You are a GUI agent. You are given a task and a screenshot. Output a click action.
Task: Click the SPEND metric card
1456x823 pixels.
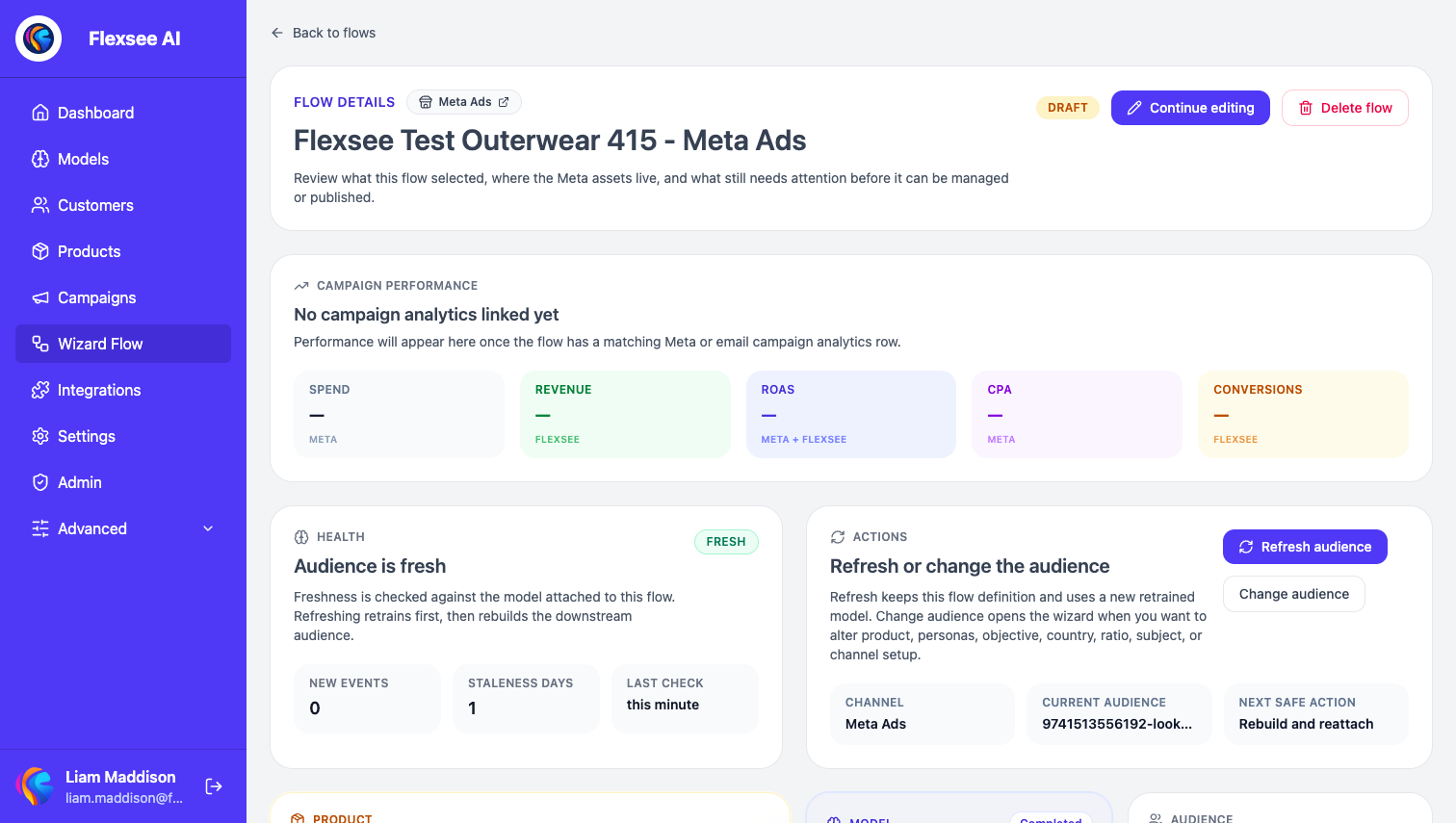pyautogui.click(x=399, y=414)
